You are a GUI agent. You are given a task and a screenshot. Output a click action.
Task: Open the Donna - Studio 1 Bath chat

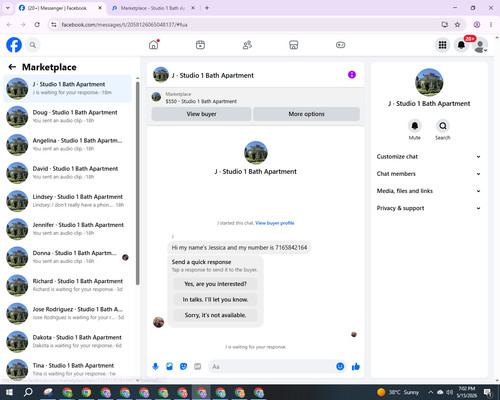click(x=67, y=257)
